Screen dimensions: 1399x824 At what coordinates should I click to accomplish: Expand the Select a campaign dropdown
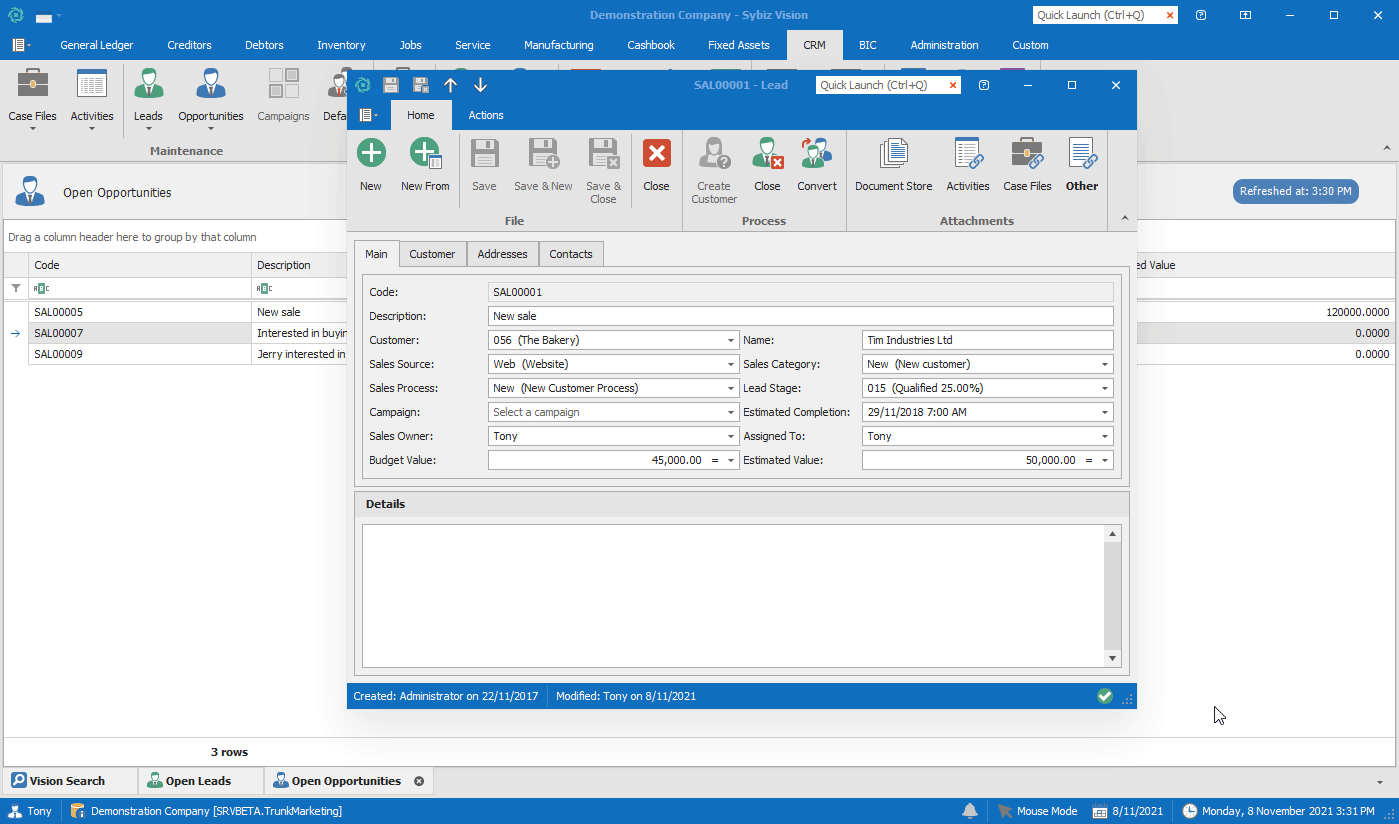[x=730, y=413]
